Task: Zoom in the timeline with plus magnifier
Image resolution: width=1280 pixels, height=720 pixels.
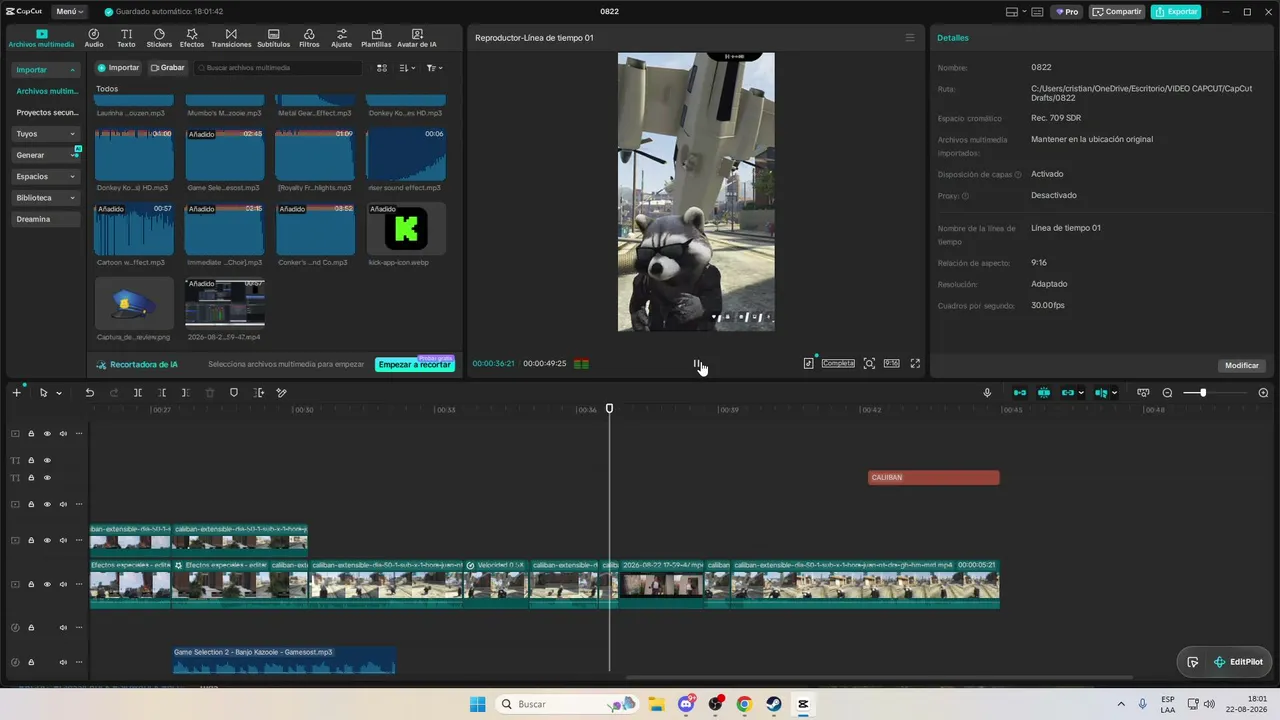Action: [1263, 393]
